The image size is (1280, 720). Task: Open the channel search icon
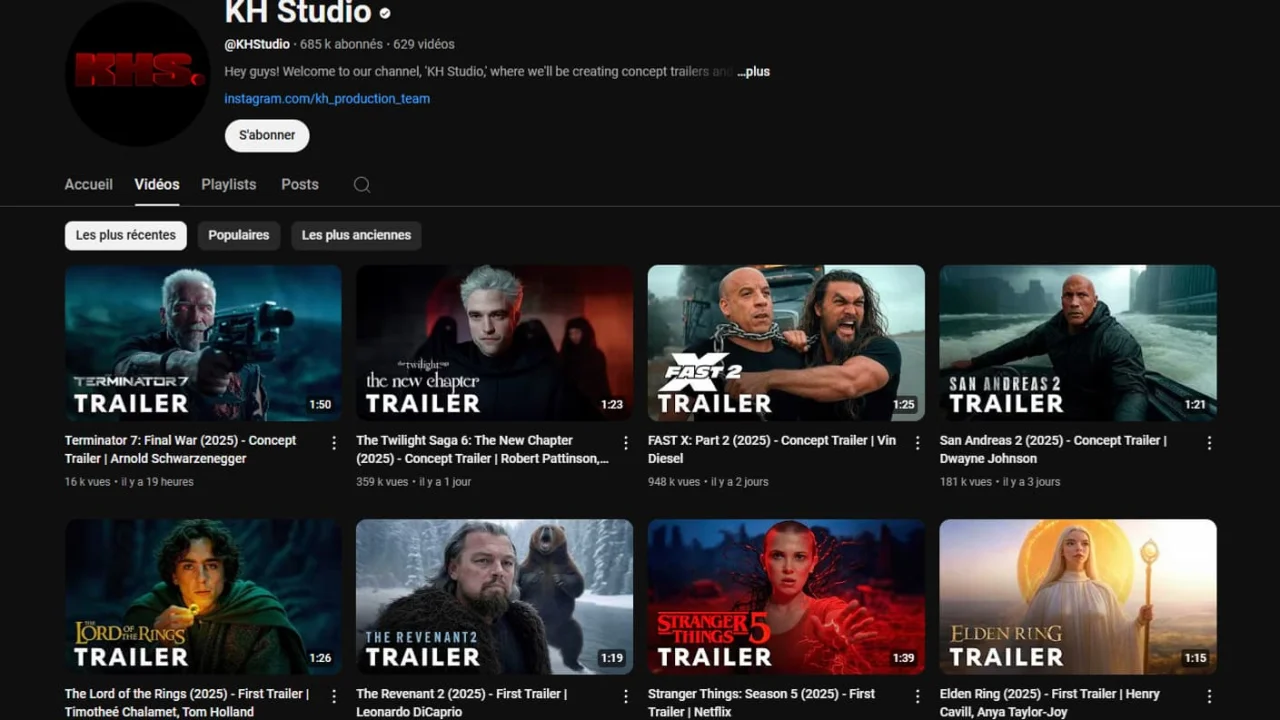(x=361, y=184)
